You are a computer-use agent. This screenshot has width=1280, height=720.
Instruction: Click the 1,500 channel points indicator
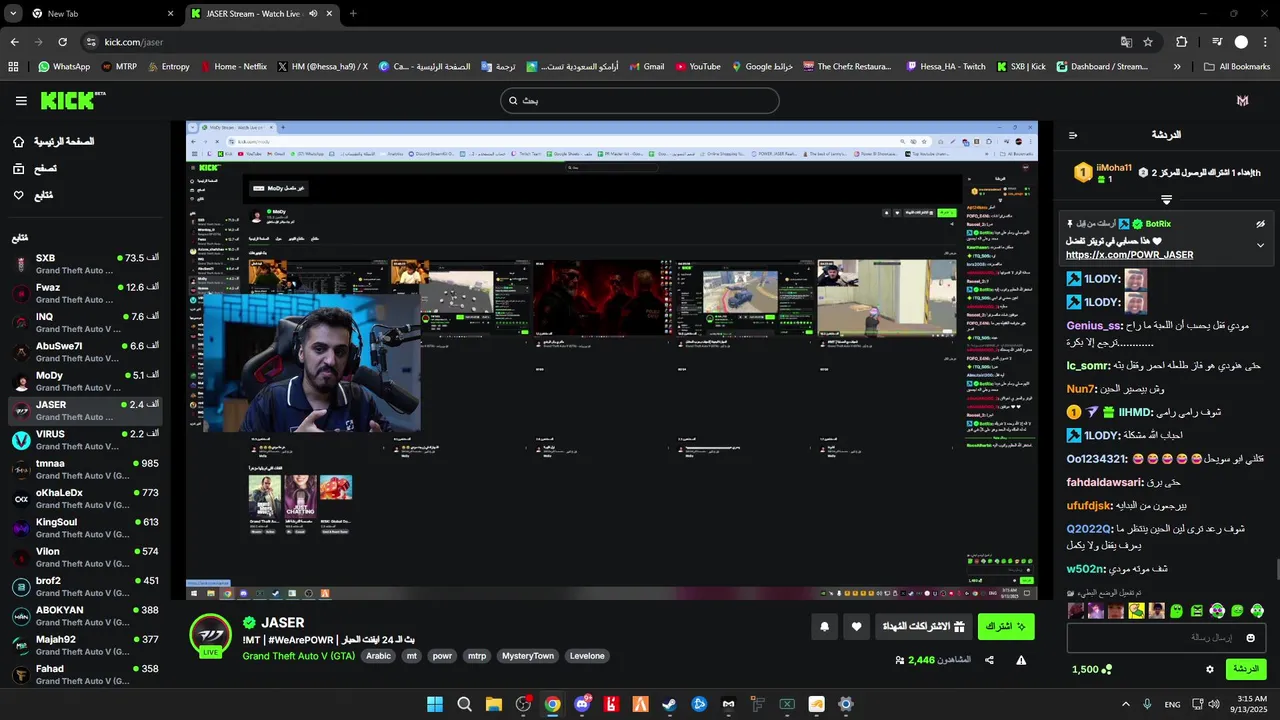click(x=1091, y=669)
